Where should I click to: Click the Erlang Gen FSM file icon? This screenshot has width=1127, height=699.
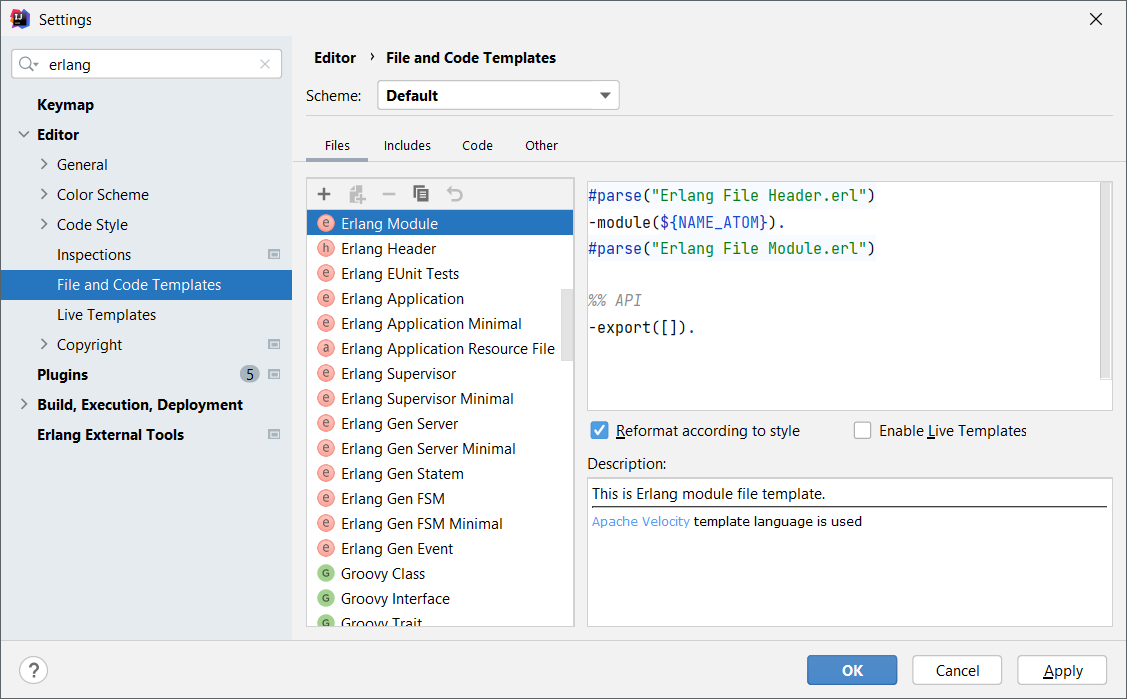(x=326, y=499)
